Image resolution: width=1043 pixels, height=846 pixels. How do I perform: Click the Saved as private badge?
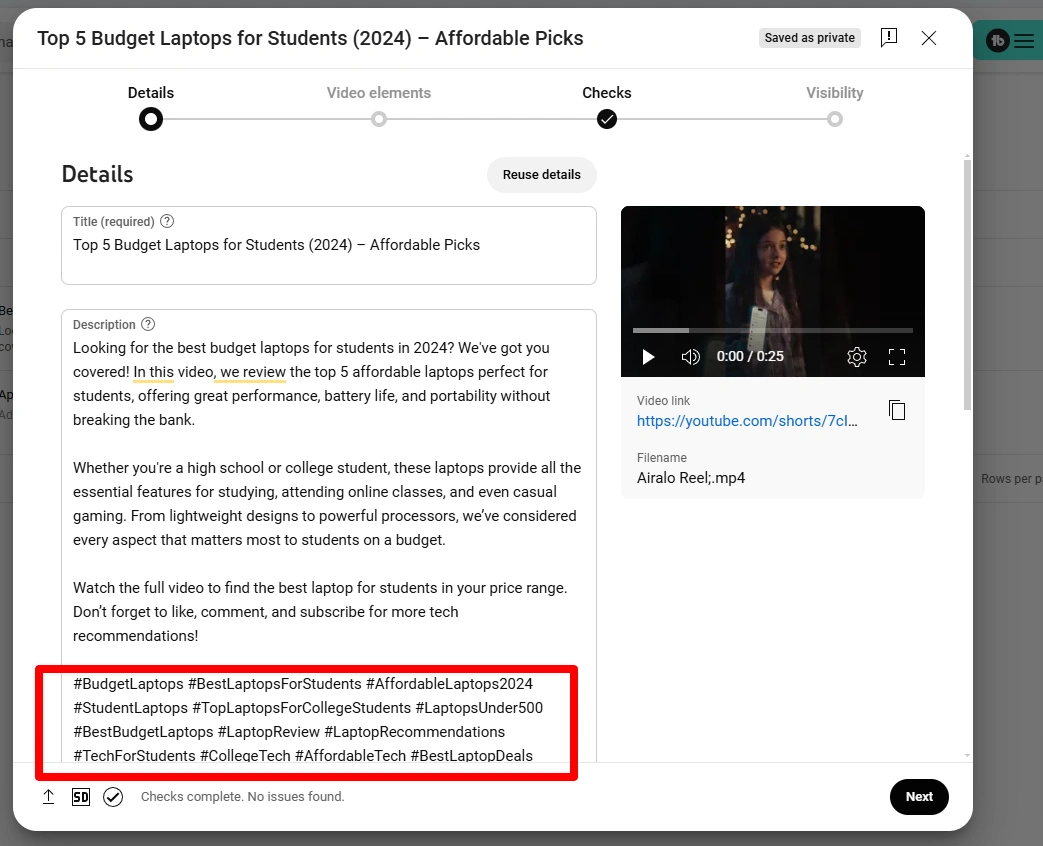pyautogui.click(x=810, y=38)
